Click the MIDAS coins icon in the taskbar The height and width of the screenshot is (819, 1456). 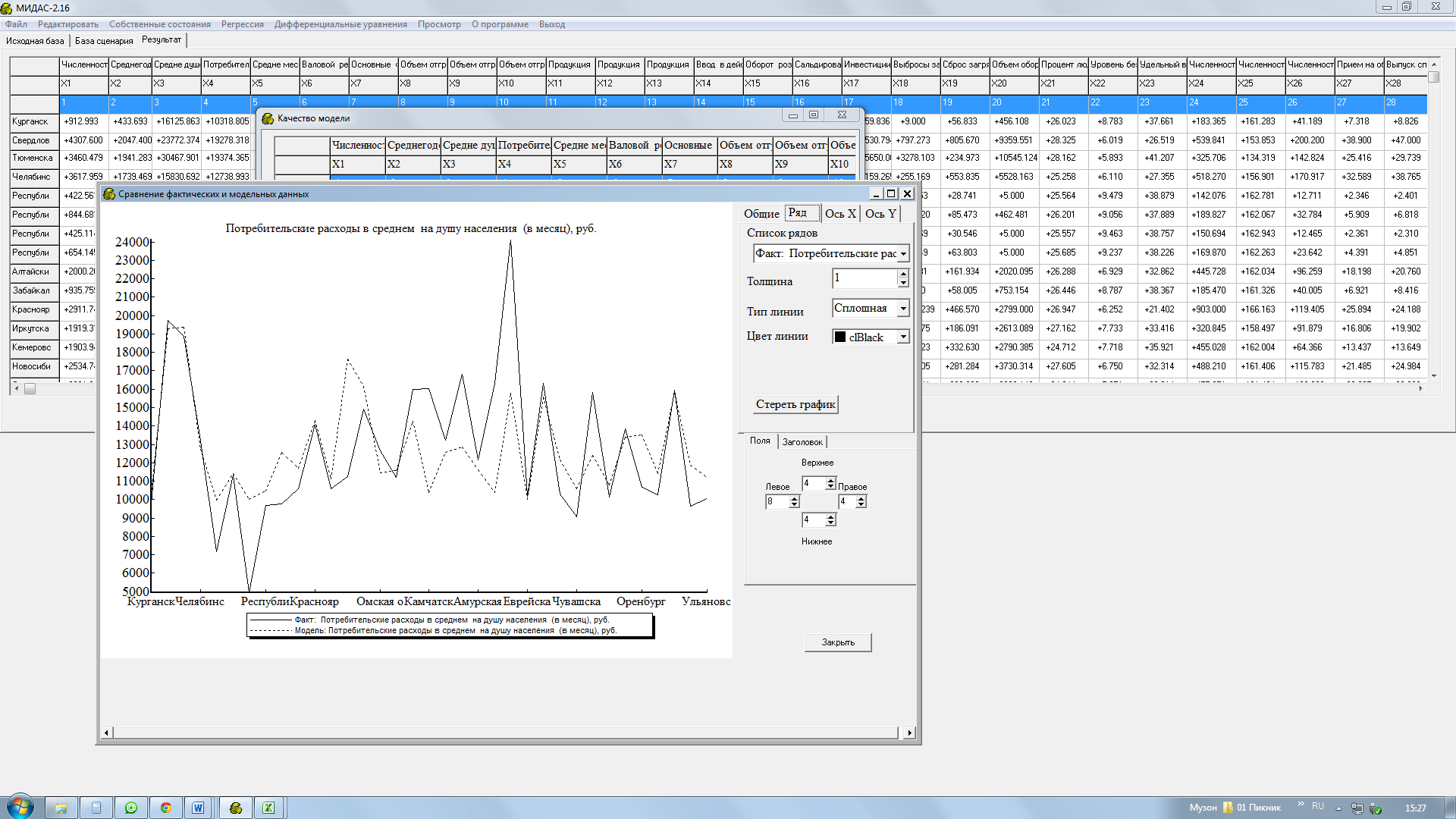(236, 808)
